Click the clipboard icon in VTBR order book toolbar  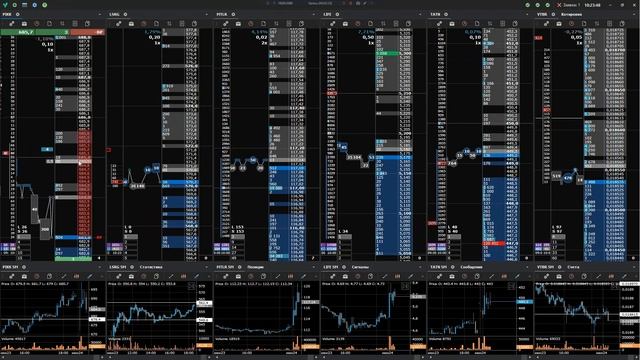(622, 24)
